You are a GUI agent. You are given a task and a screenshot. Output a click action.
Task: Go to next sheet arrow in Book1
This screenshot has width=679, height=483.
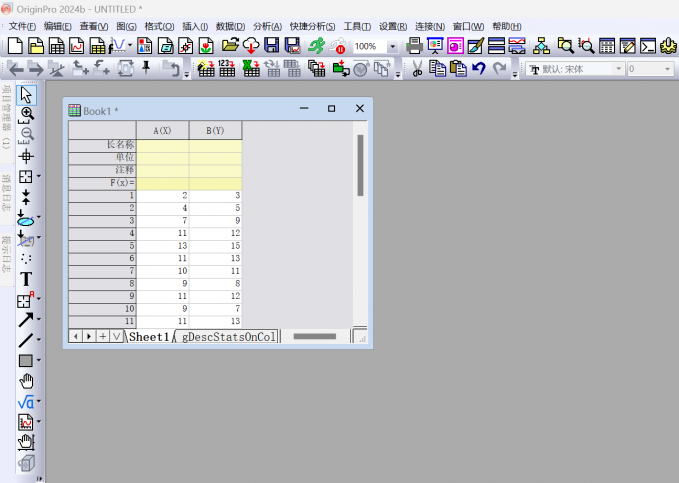coord(89,336)
